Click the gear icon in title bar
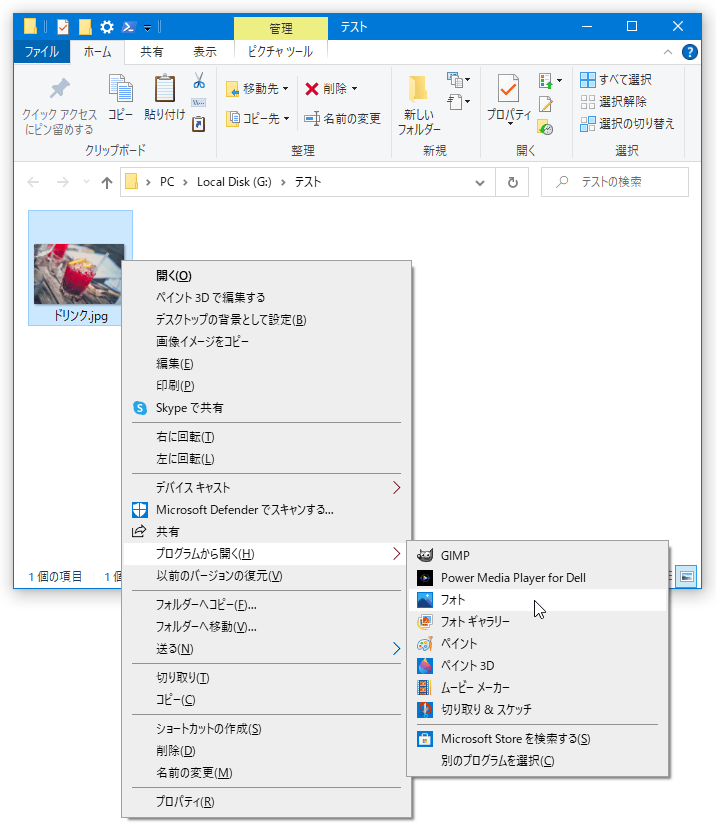The image size is (716, 830). tap(107, 26)
